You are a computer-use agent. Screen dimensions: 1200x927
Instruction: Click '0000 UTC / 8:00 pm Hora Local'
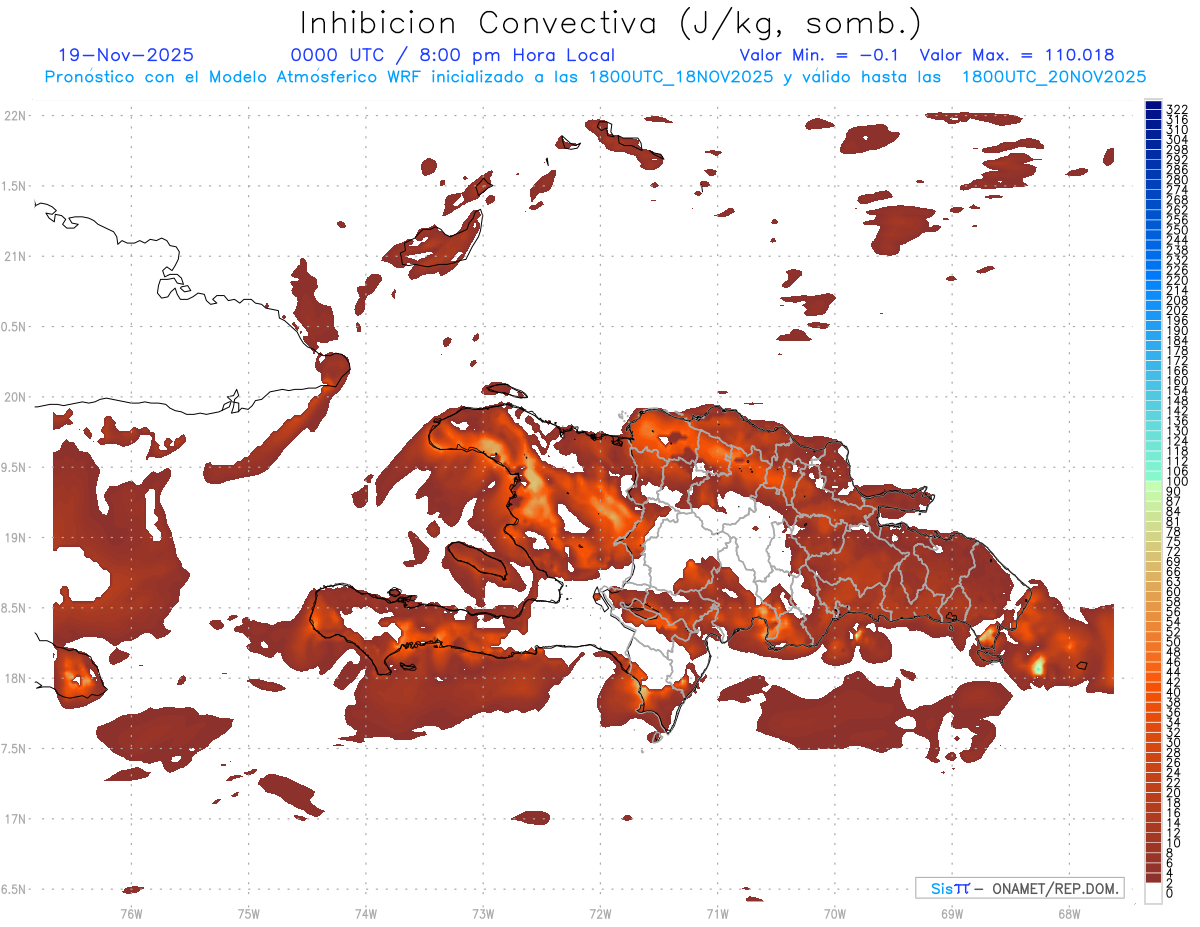point(452,55)
